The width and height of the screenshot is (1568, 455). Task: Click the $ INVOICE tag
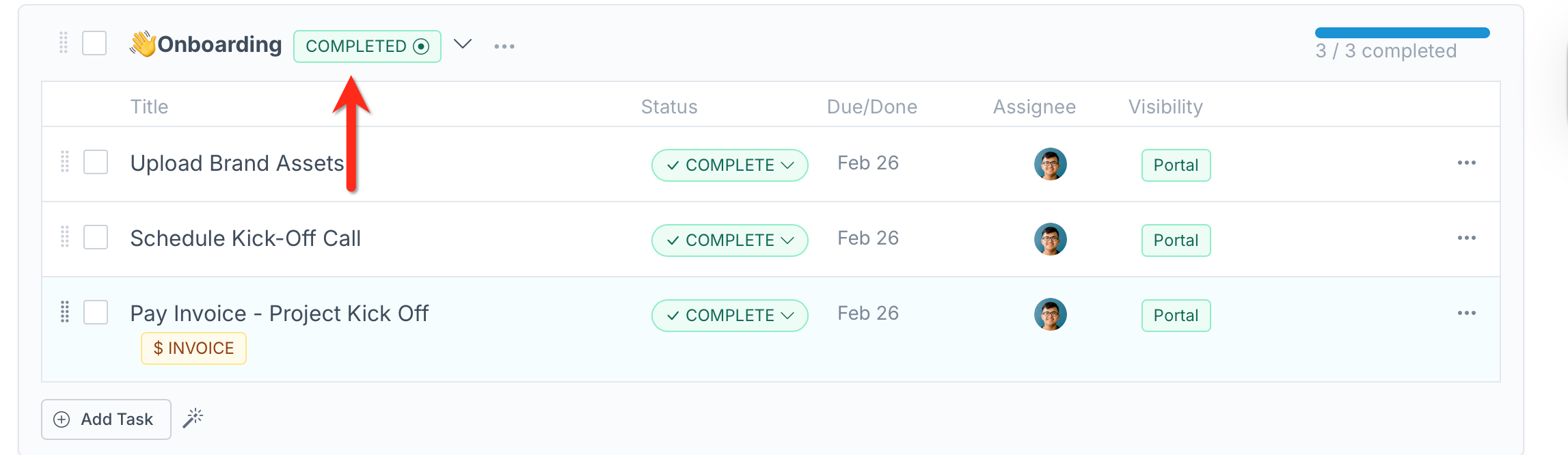[193, 348]
